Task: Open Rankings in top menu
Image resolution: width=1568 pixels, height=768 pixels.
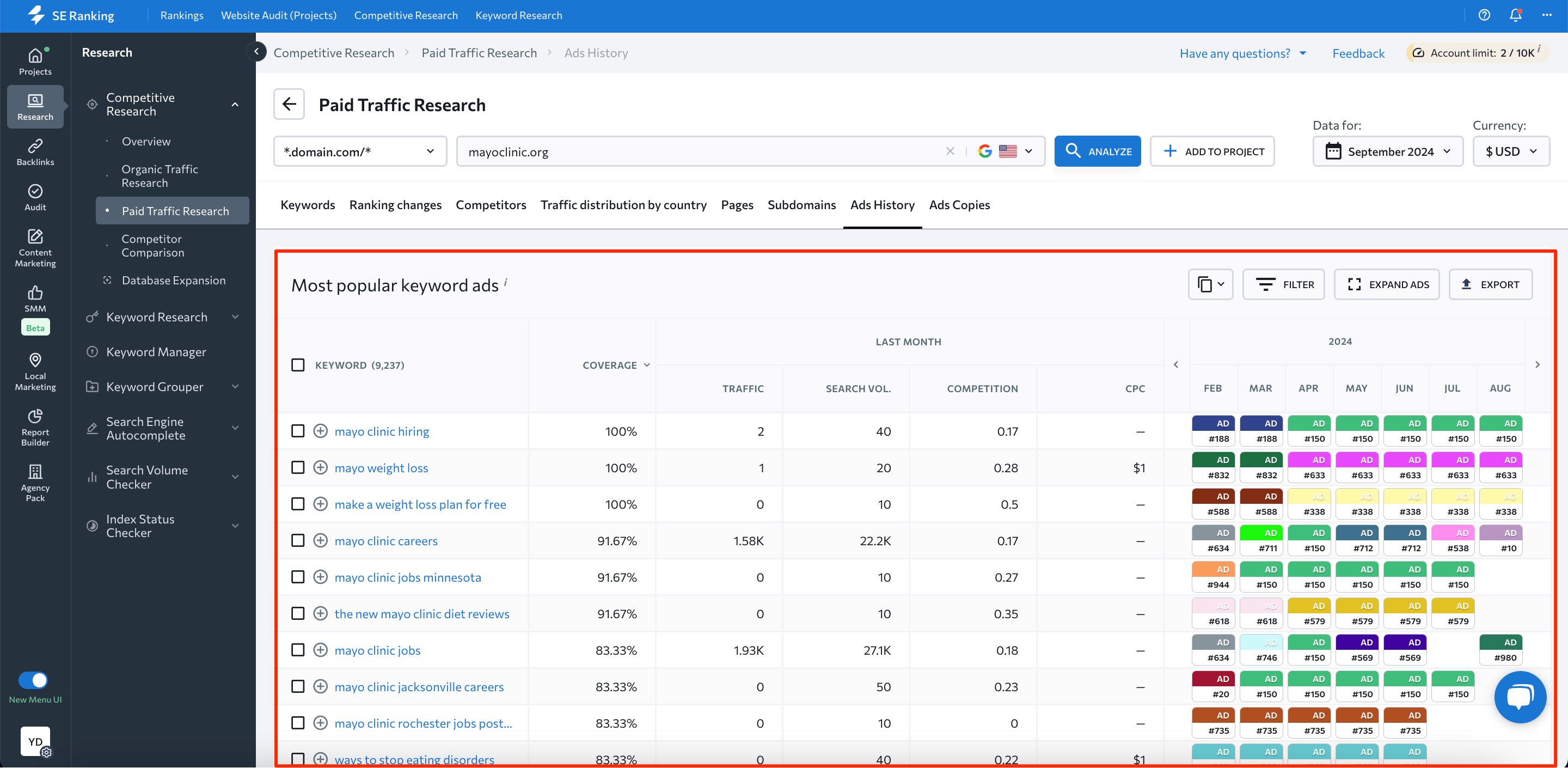Action: tap(181, 15)
